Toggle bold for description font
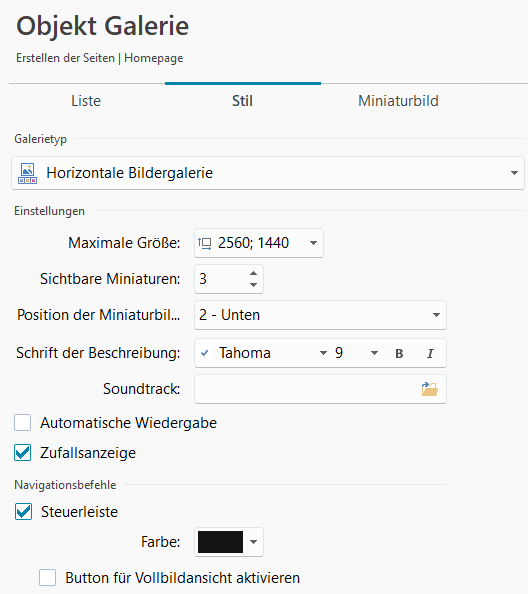This screenshot has height=594, width=528. [x=399, y=353]
